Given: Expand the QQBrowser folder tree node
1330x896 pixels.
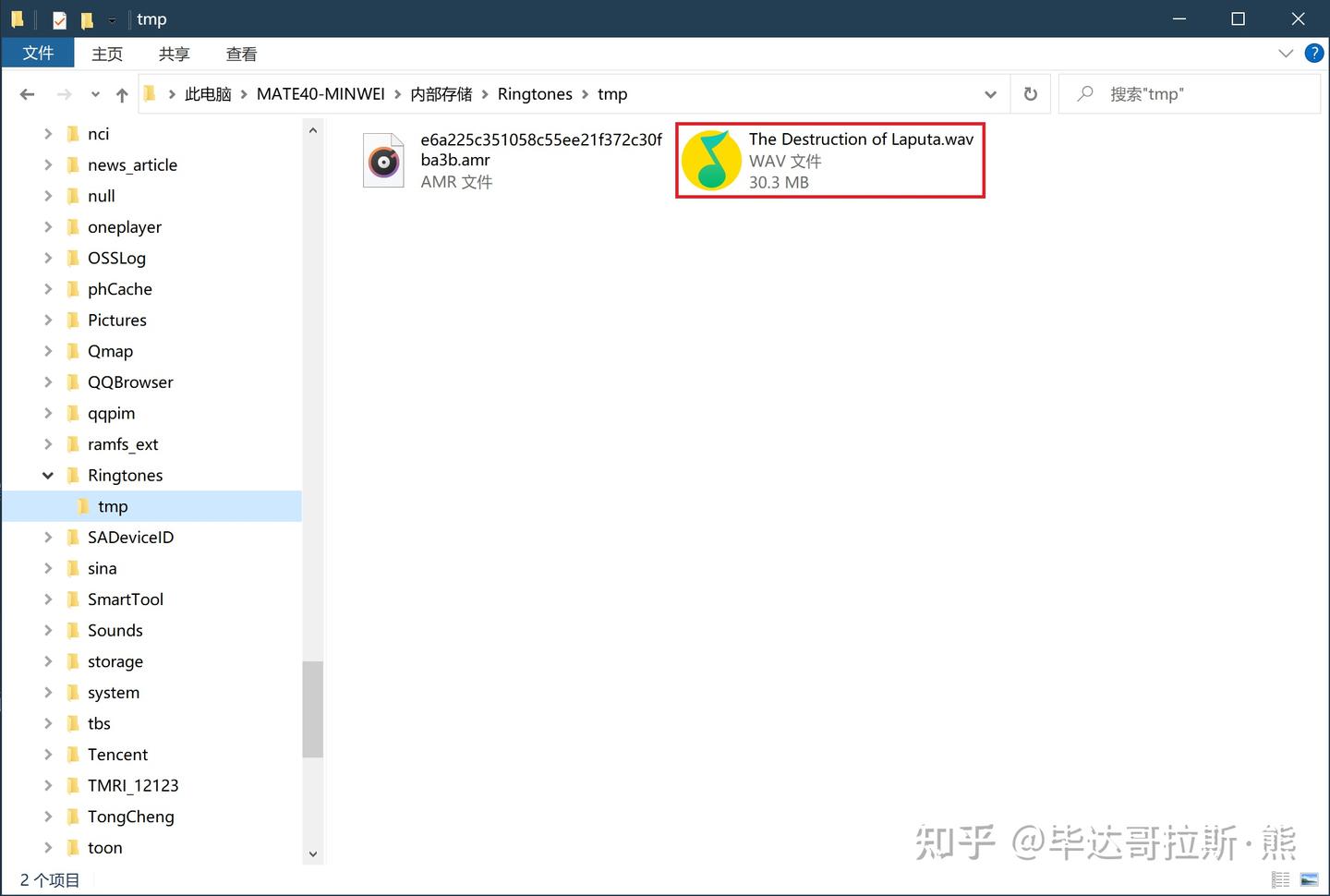Looking at the screenshot, I should [47, 382].
